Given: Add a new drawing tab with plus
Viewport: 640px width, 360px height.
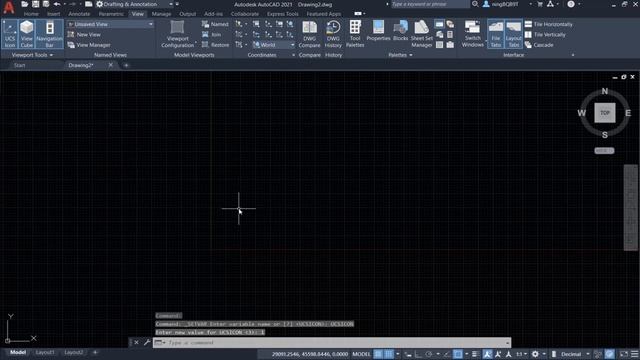Looking at the screenshot, I should click(x=126, y=65).
